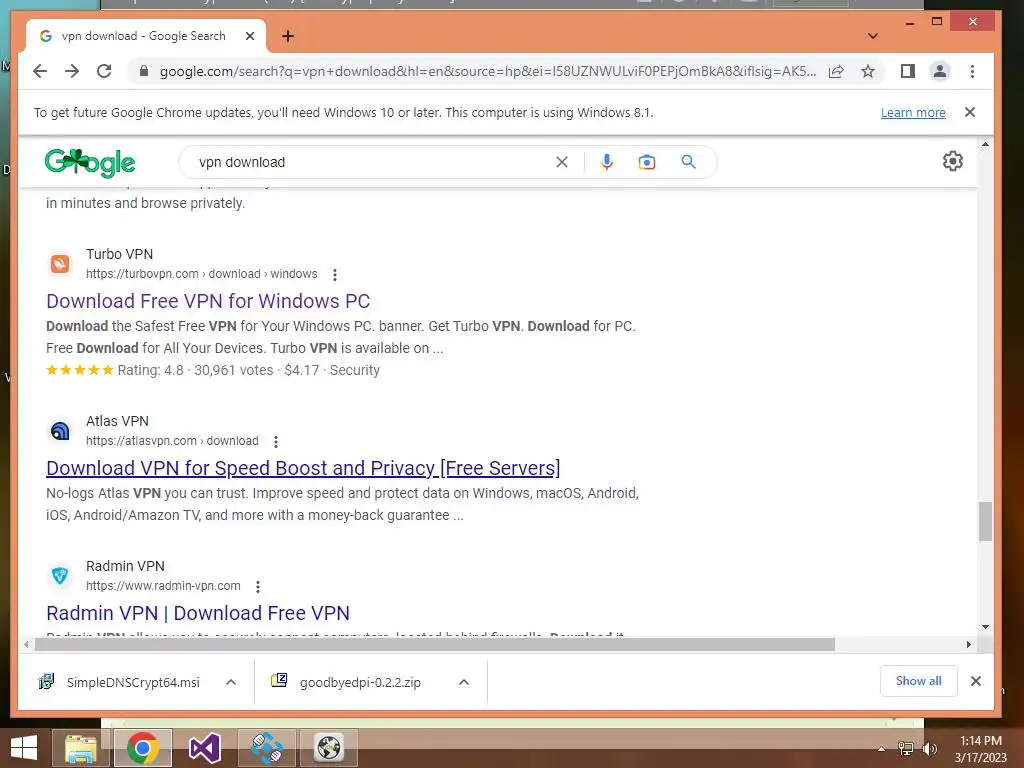Click the Atlas VPN favicon
The width and height of the screenshot is (1024, 768).
(60, 431)
